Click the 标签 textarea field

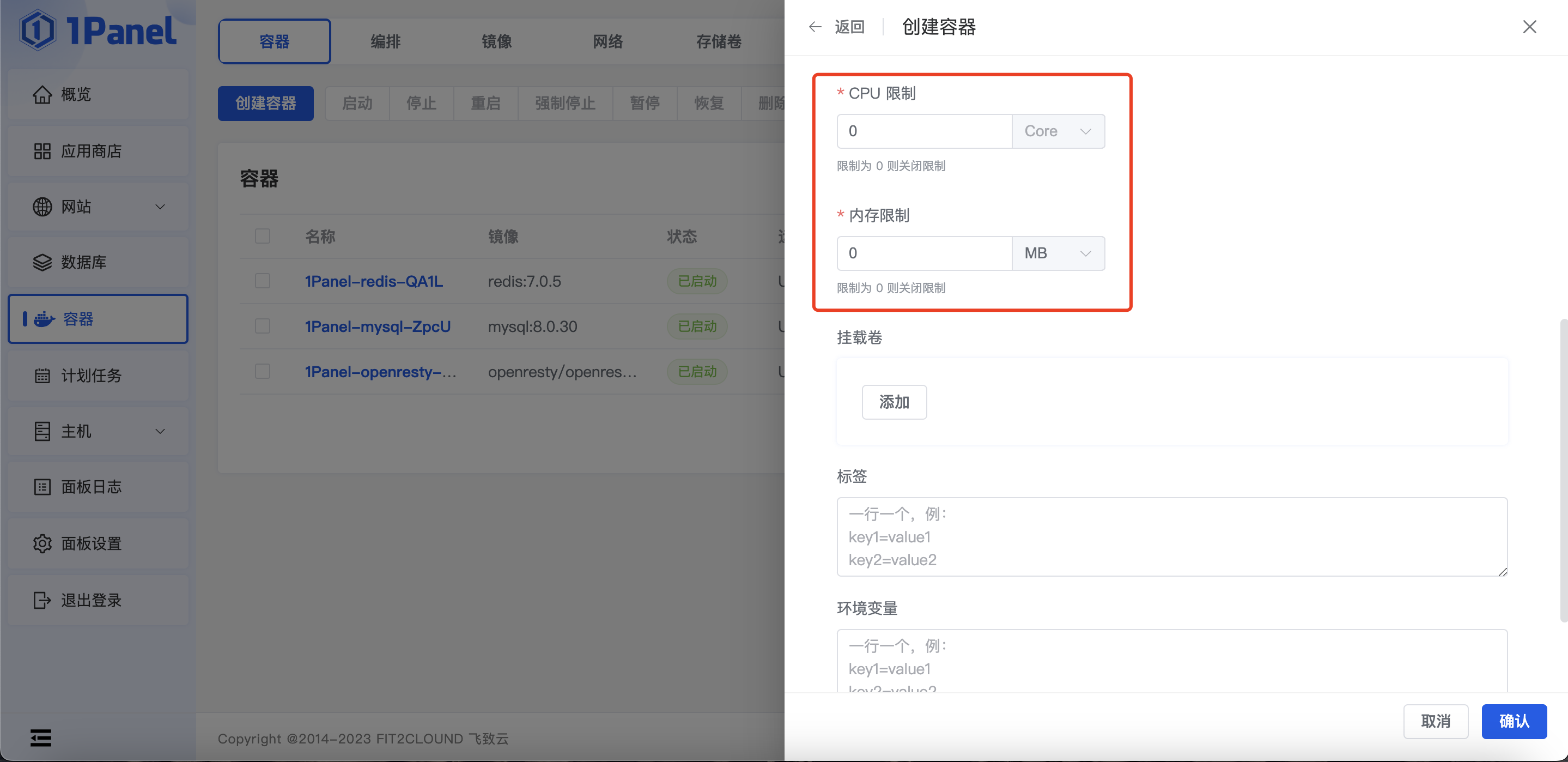tap(1171, 537)
